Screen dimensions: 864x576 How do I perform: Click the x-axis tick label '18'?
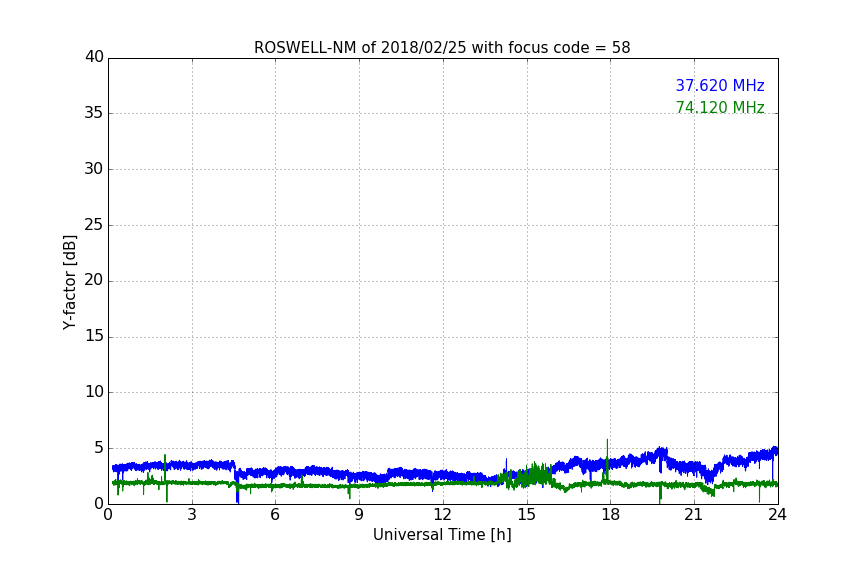tap(610, 515)
